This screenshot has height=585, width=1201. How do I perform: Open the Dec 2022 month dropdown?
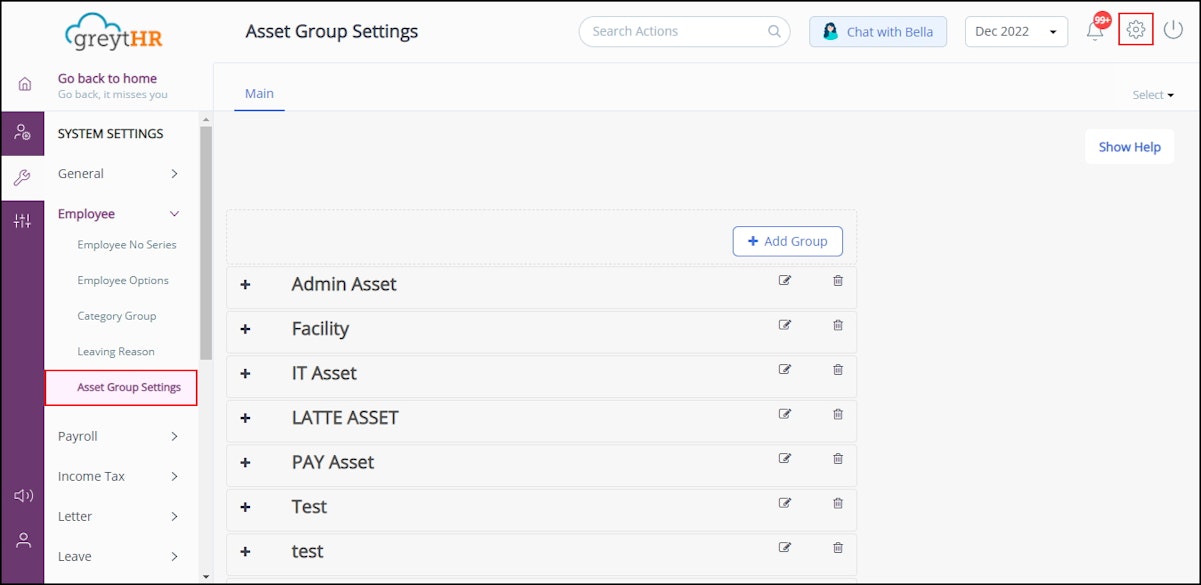(1016, 31)
